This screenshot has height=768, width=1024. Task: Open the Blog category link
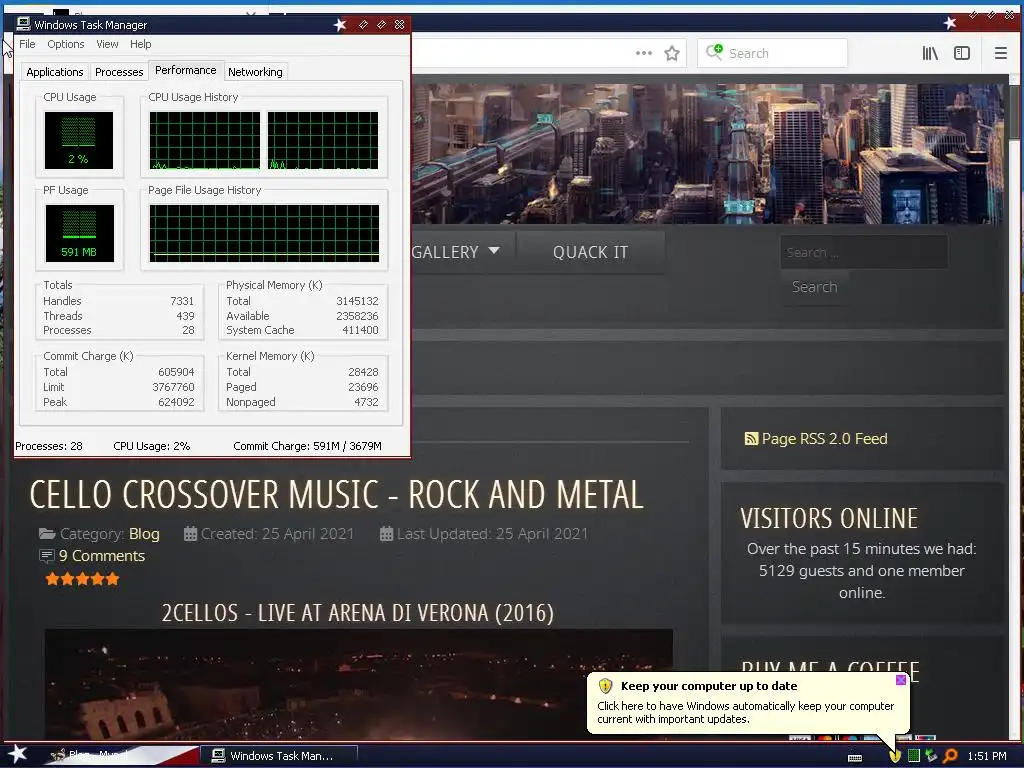click(x=144, y=534)
